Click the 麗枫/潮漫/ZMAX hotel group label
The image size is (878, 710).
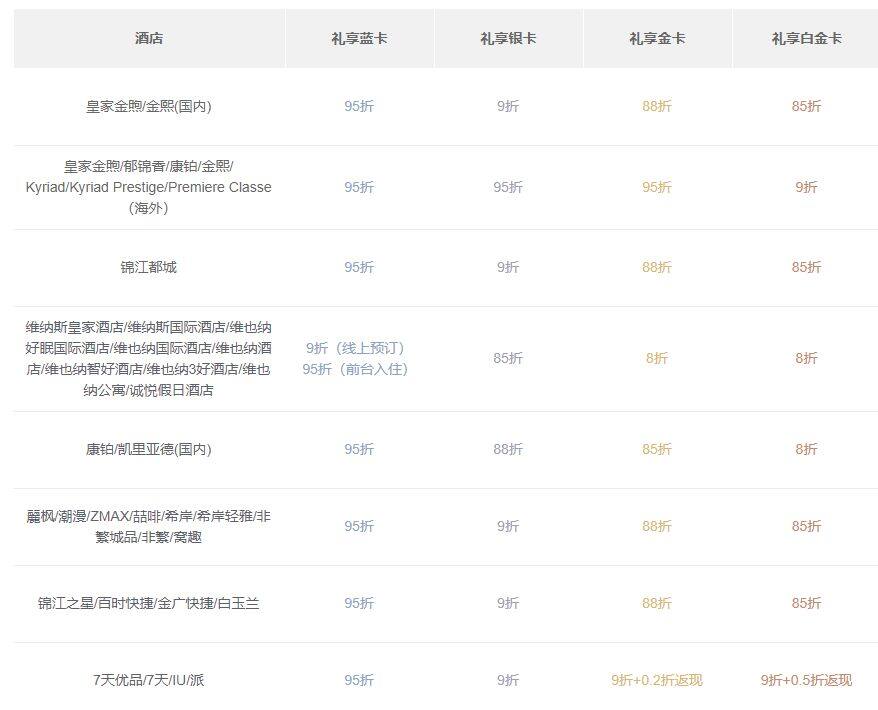tap(149, 527)
